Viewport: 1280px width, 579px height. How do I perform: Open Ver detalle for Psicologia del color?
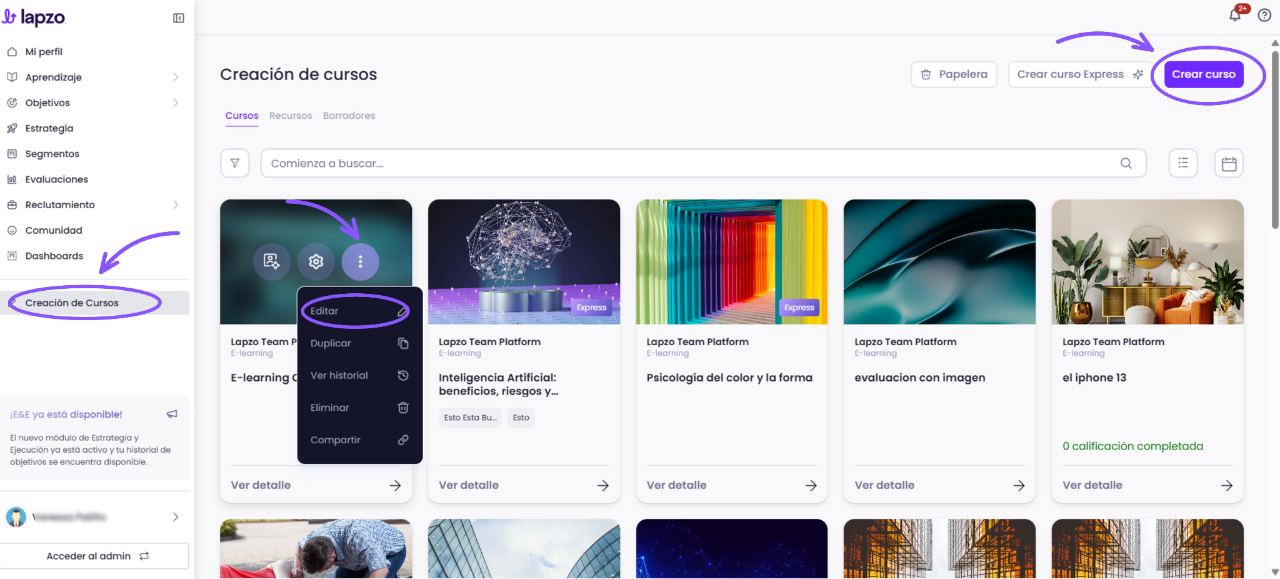(731, 485)
